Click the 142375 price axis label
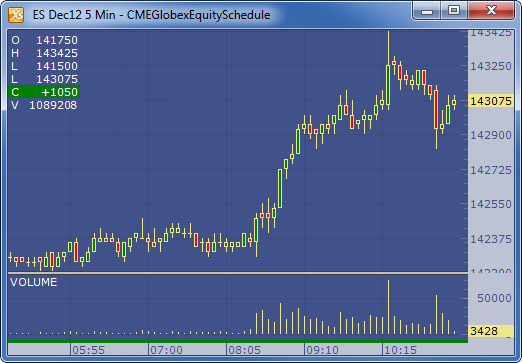The width and height of the screenshot is (522, 363). tap(491, 239)
